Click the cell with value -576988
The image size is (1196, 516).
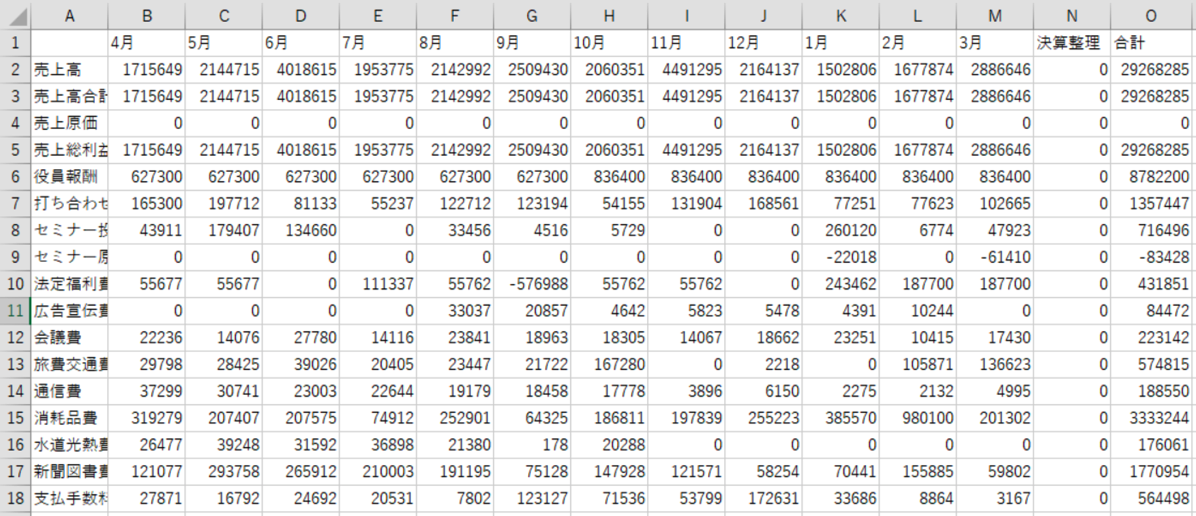coord(532,285)
